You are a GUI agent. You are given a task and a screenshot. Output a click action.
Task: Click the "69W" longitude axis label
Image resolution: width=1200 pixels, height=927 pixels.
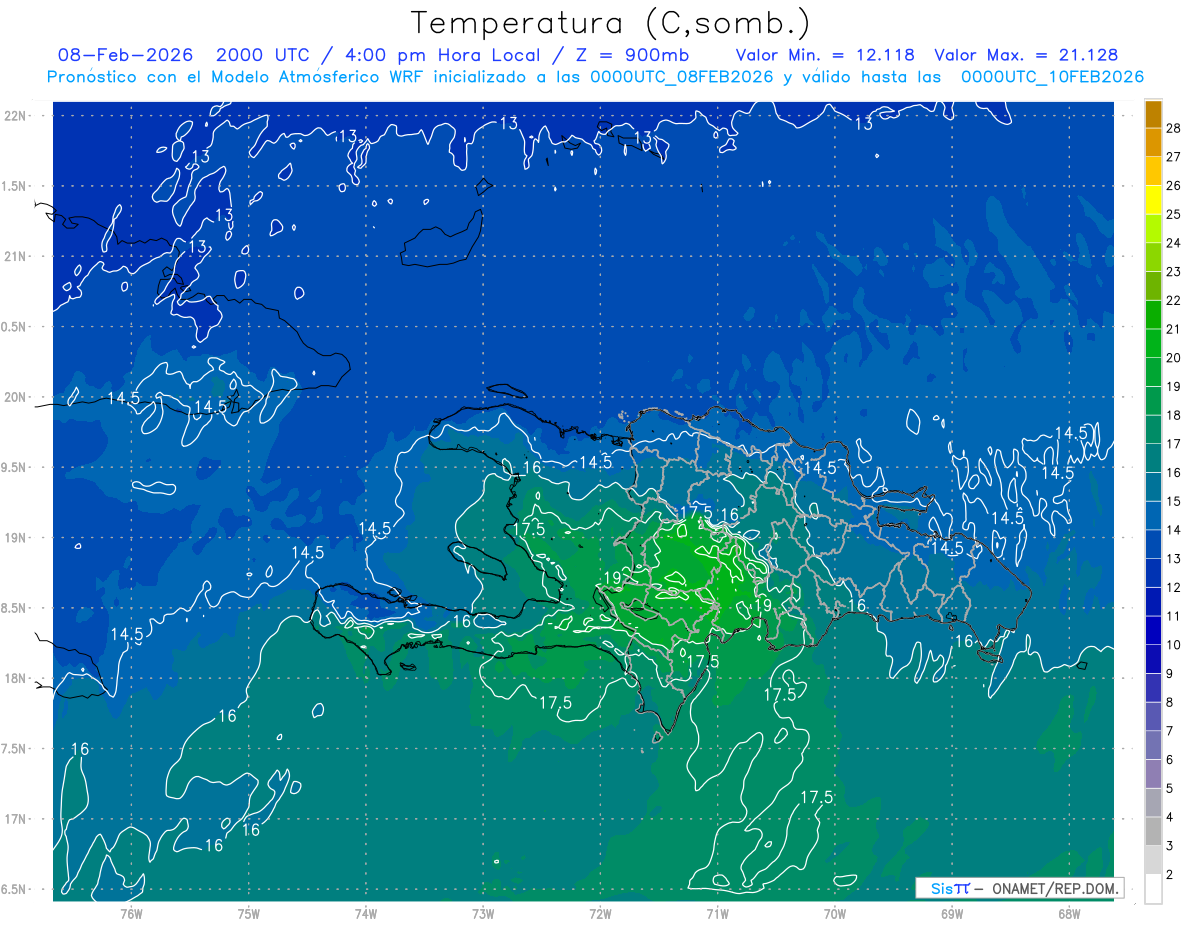[x=952, y=913]
